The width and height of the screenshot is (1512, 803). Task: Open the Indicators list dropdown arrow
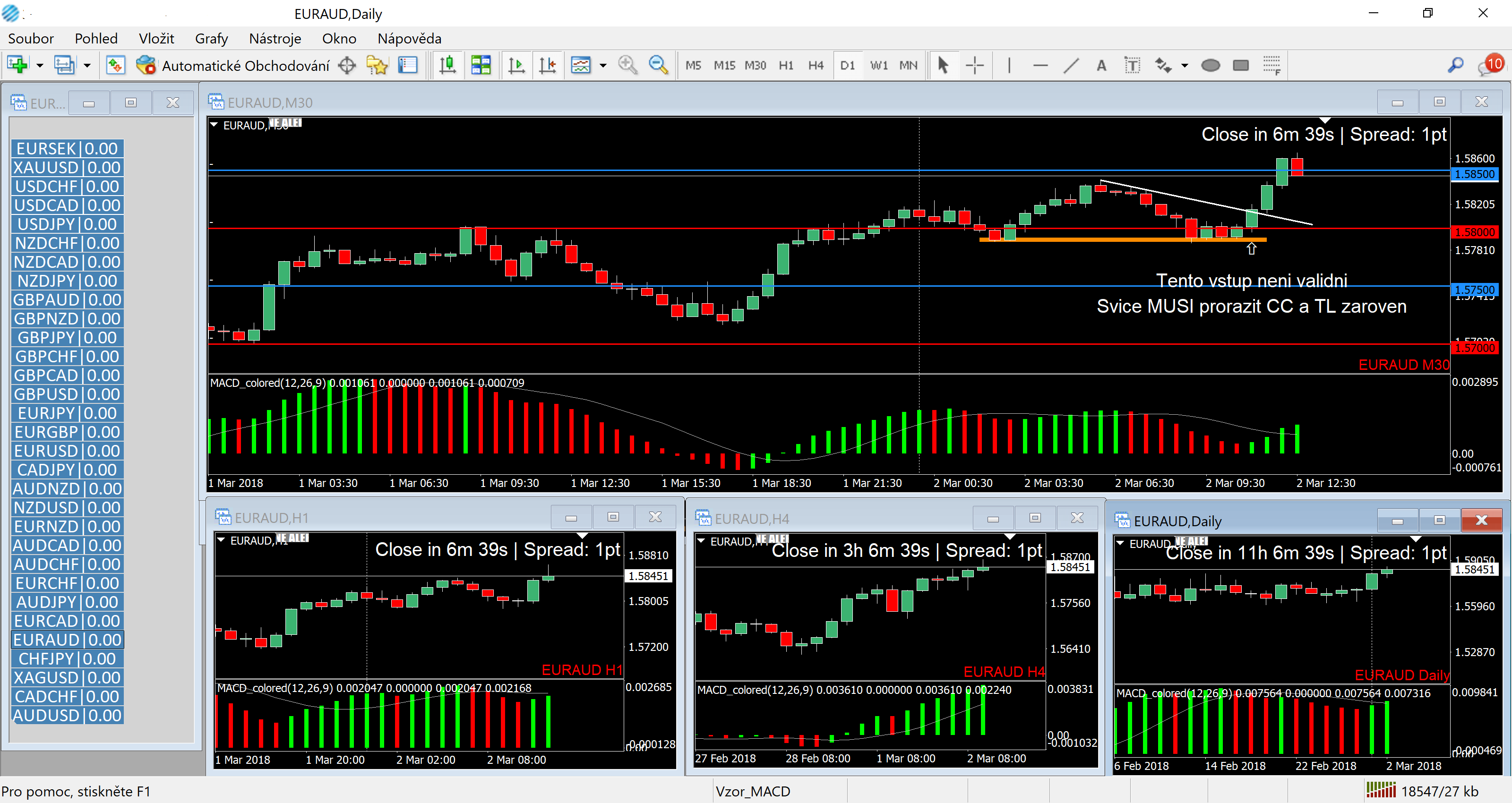[x=603, y=65]
